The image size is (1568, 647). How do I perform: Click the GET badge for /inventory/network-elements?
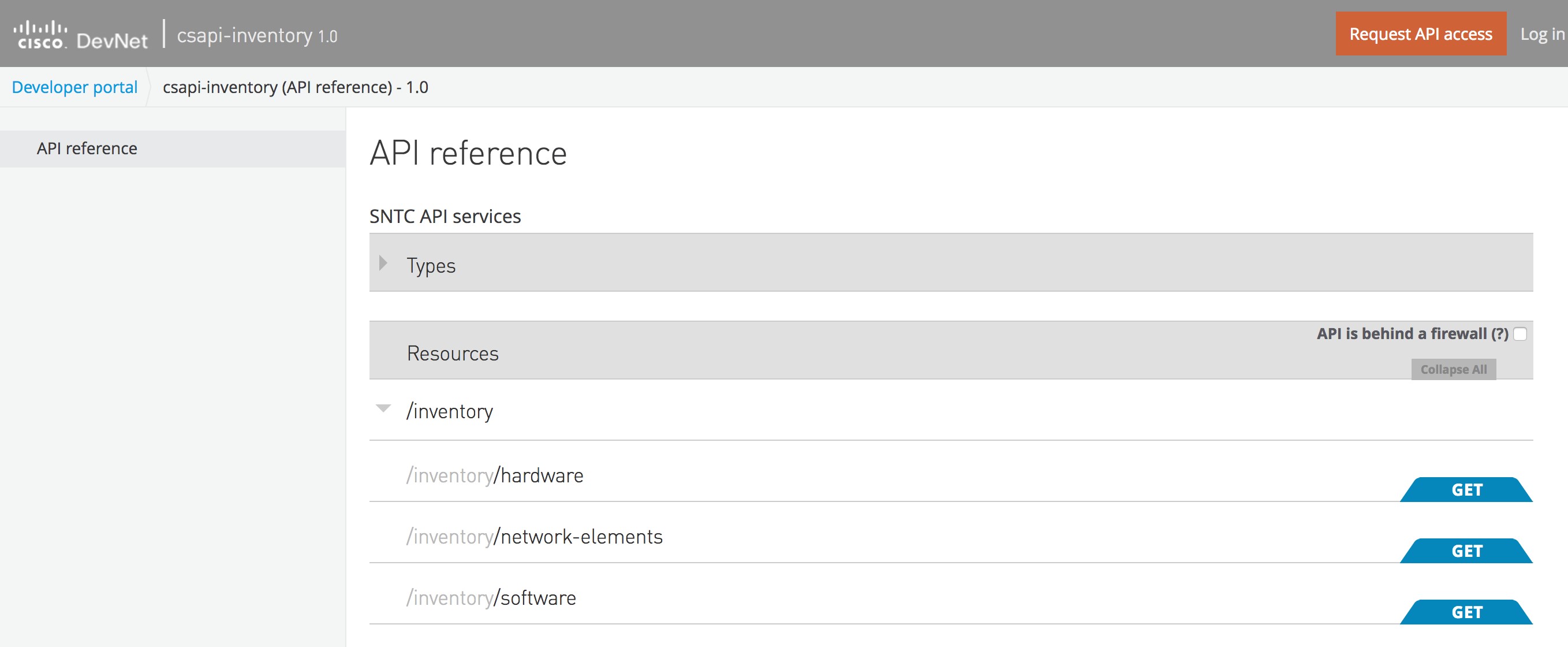1468,551
